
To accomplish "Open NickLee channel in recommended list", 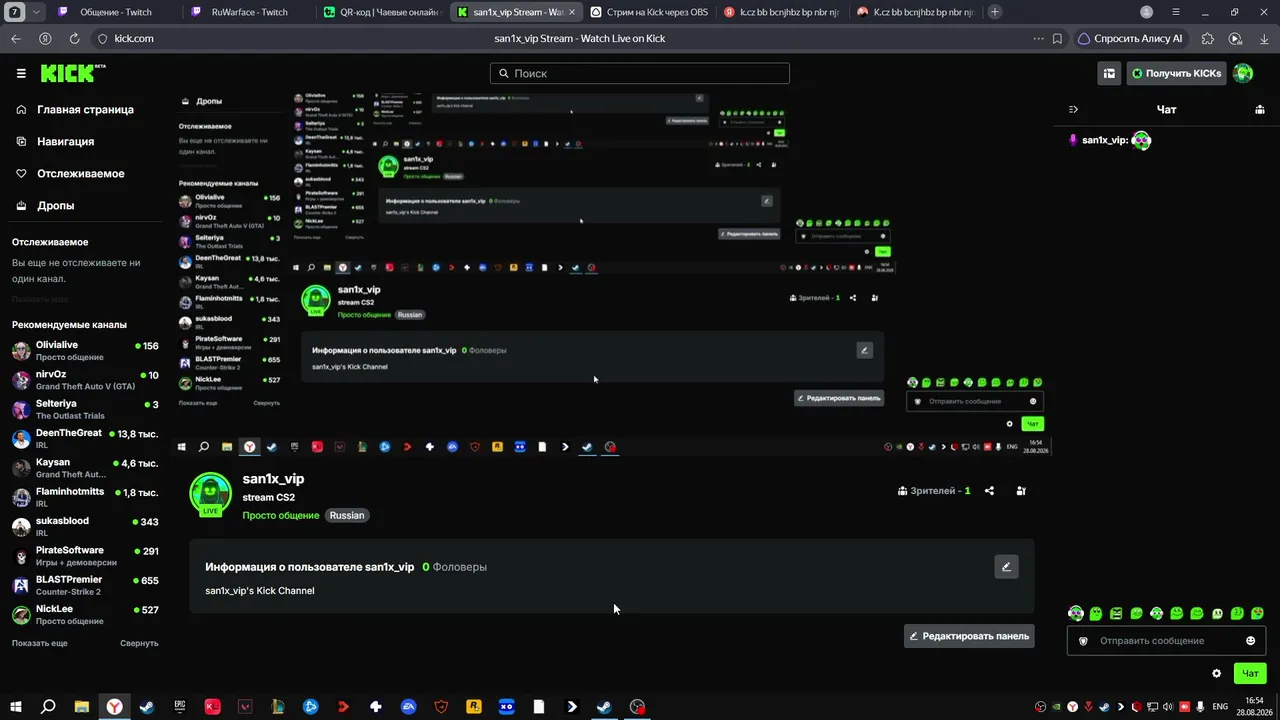I will pyautogui.click(x=85, y=614).
